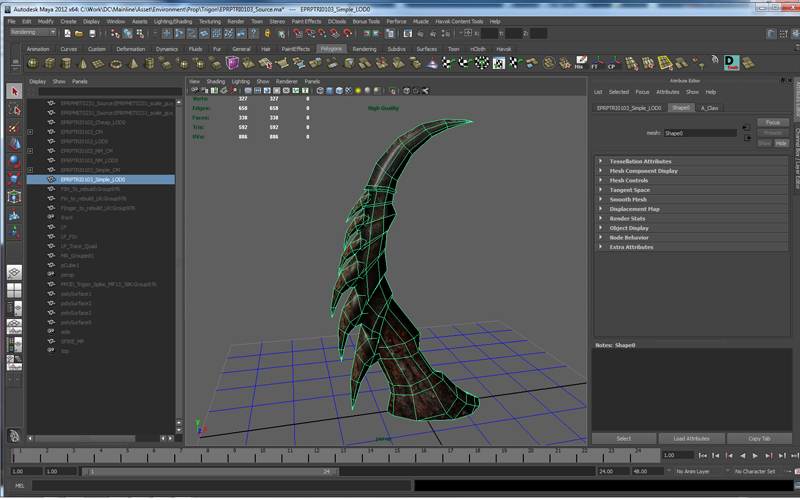Click the Copy Tab button
This screenshot has height=500, width=800.
pyautogui.click(x=759, y=439)
